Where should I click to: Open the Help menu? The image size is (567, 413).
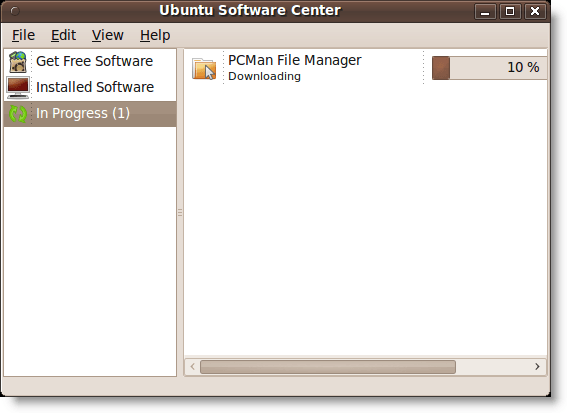point(155,35)
